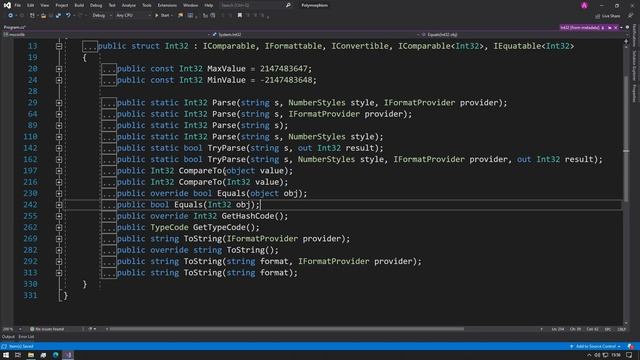Open Debug configuration dropdown
This screenshot has width=640, height=360.
coord(101,16)
